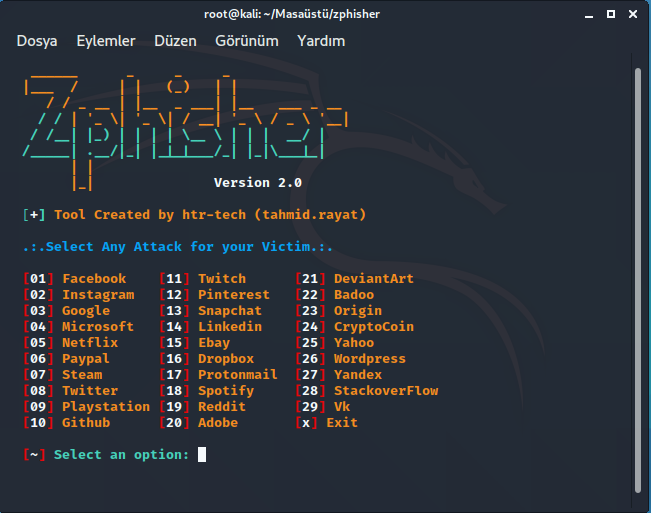Click the Github entry

86,423
